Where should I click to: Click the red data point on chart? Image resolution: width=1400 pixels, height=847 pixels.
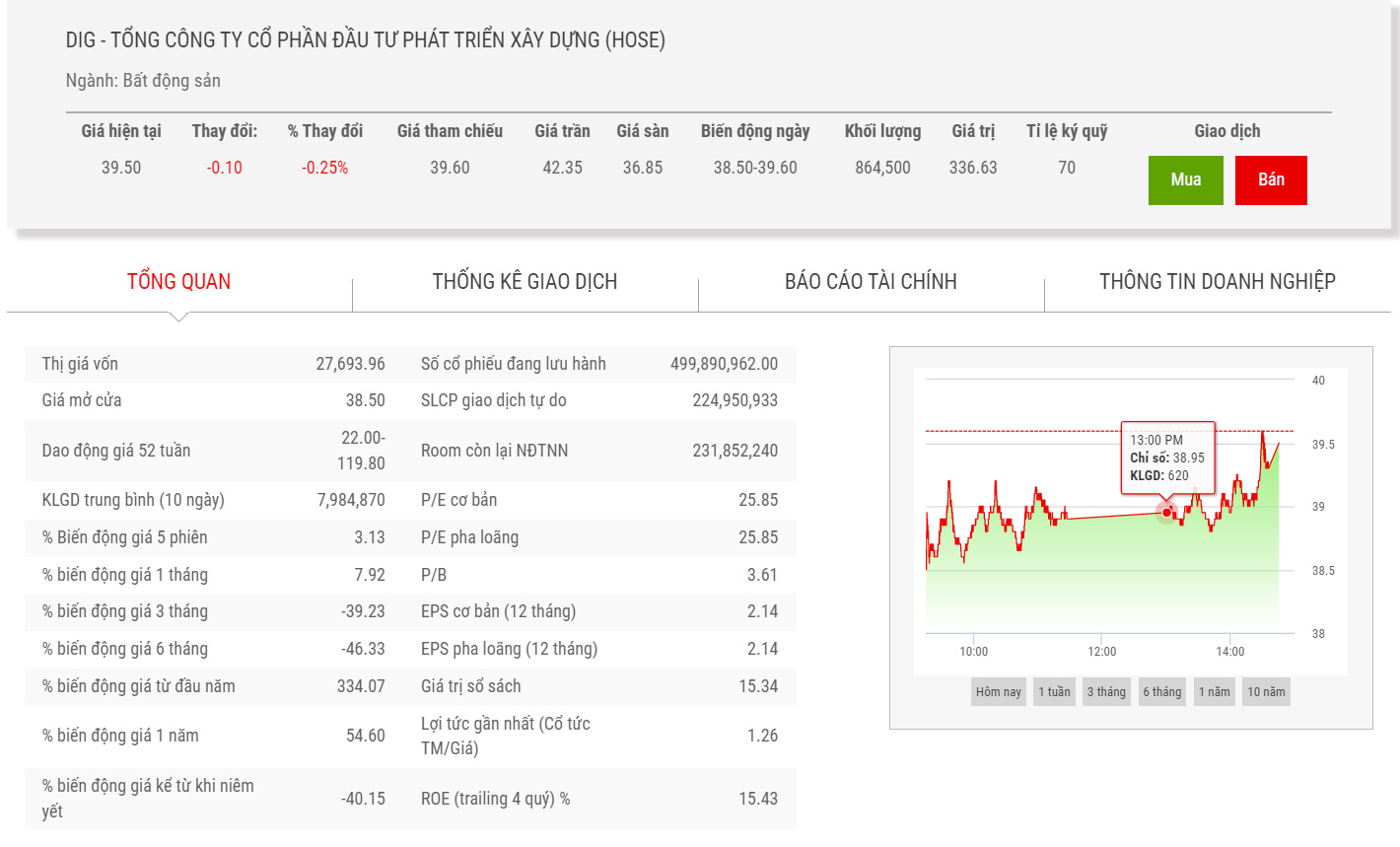point(1167,512)
